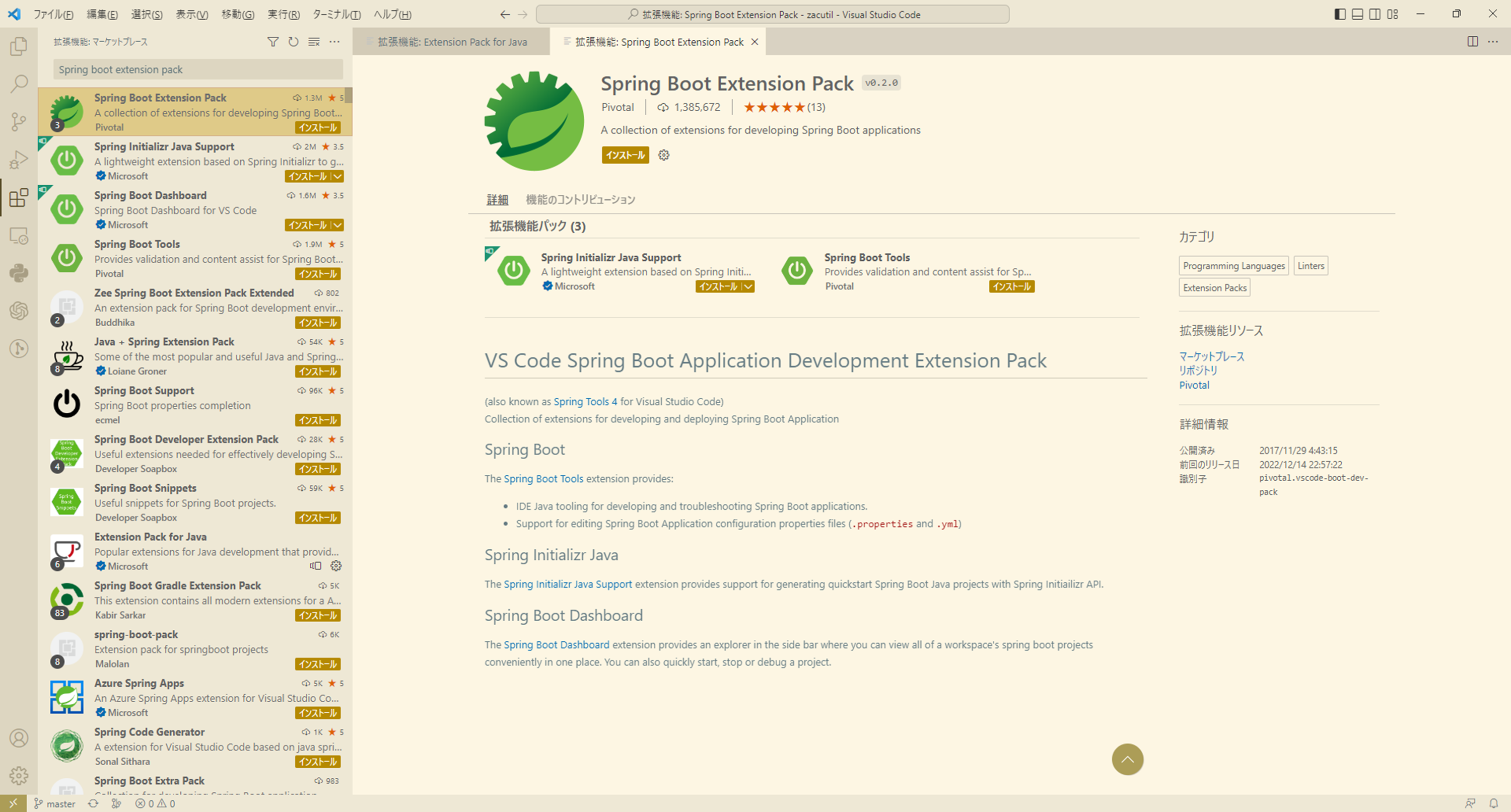Image resolution: width=1511 pixels, height=812 pixels.
Task: Open install options chevron for Spring Initializr Java Support
Action: tap(338, 176)
